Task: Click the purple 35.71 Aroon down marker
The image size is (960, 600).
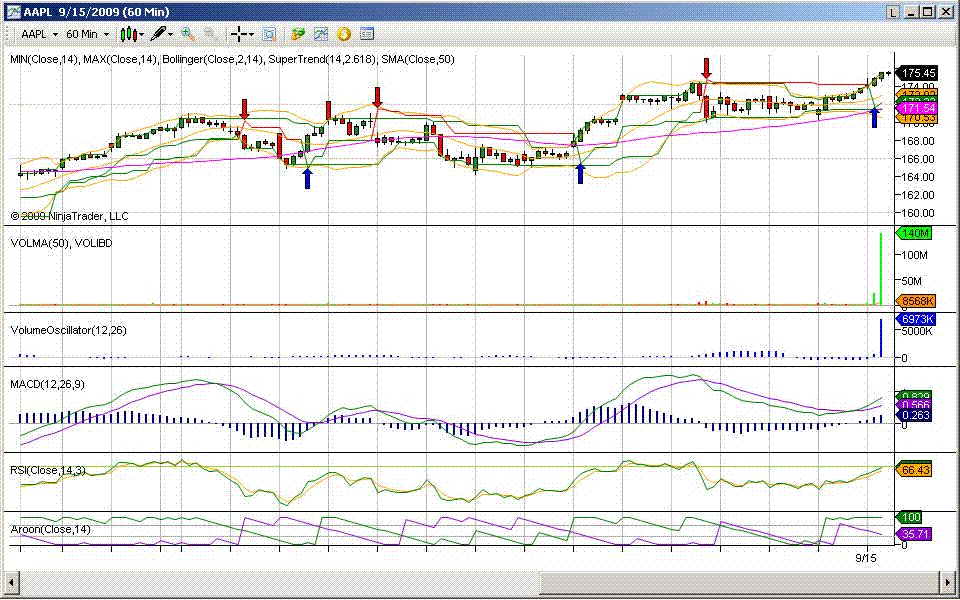Action: click(x=913, y=534)
